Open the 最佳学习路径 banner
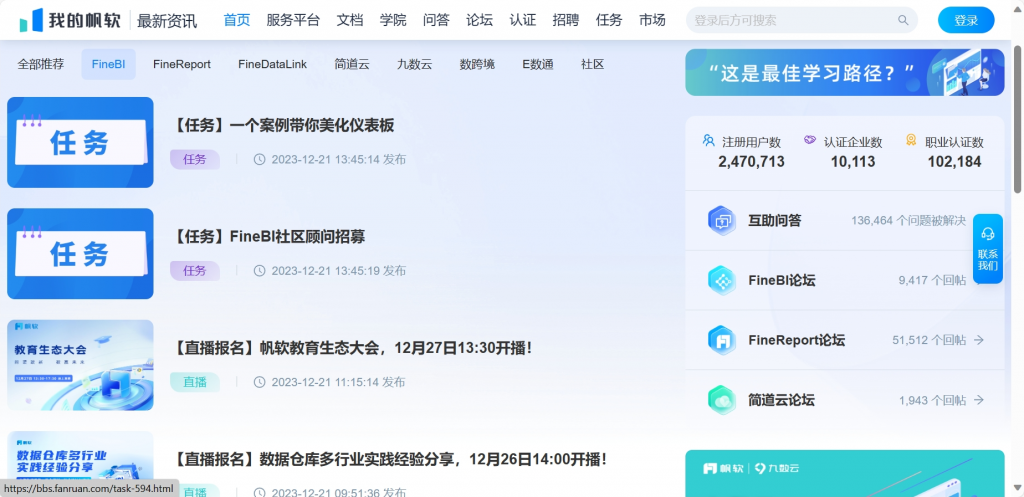The image size is (1024, 497). coord(844,72)
